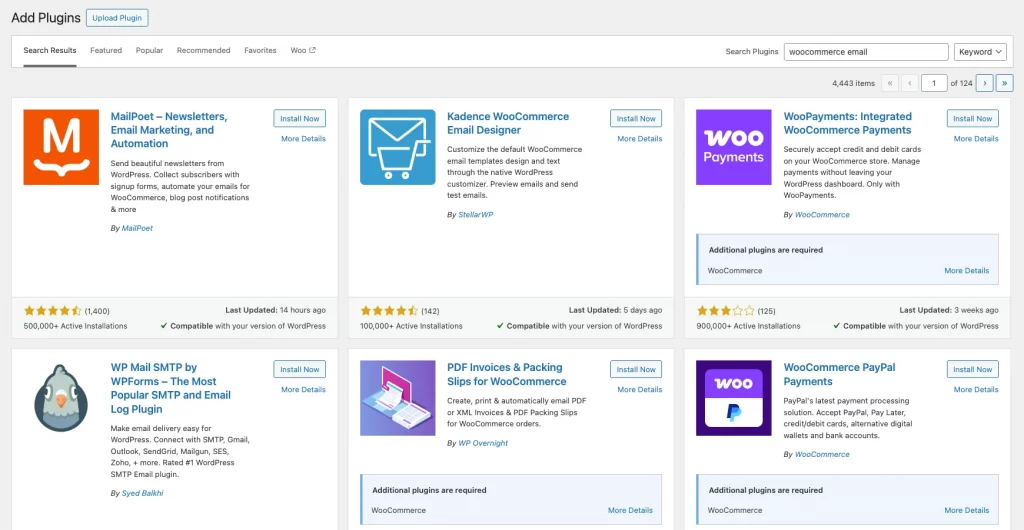
Task: Click the MailPoet star rating
Action: (53, 311)
